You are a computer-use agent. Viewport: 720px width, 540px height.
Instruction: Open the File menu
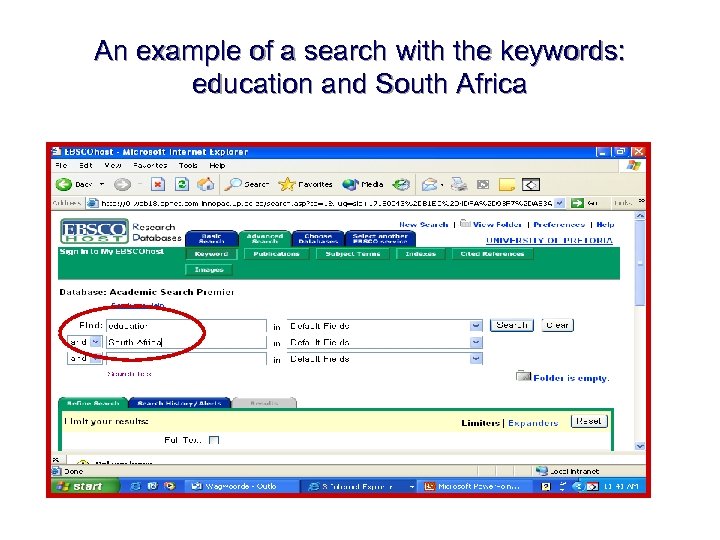coord(61,165)
